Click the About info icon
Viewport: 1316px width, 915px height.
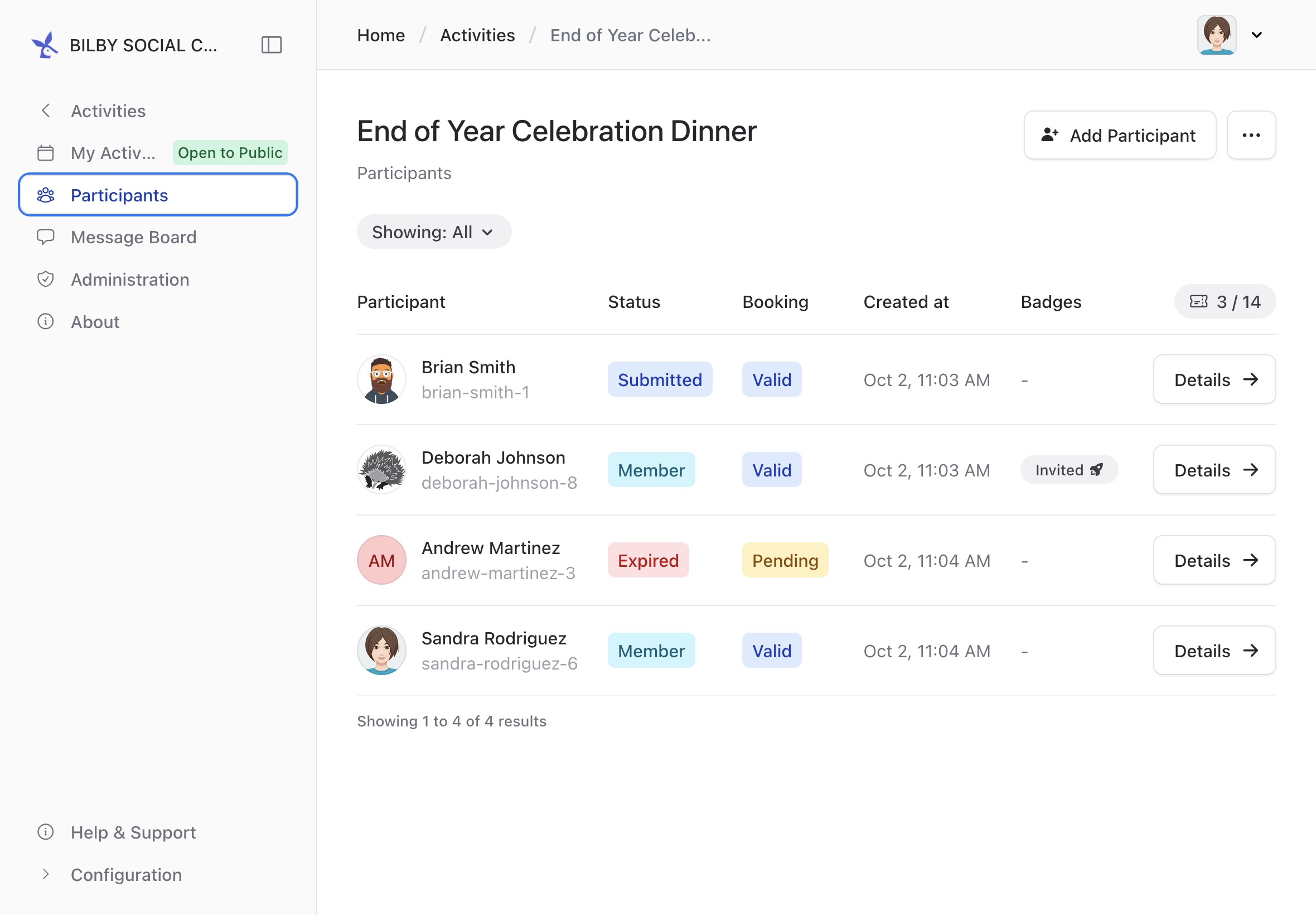(46, 321)
